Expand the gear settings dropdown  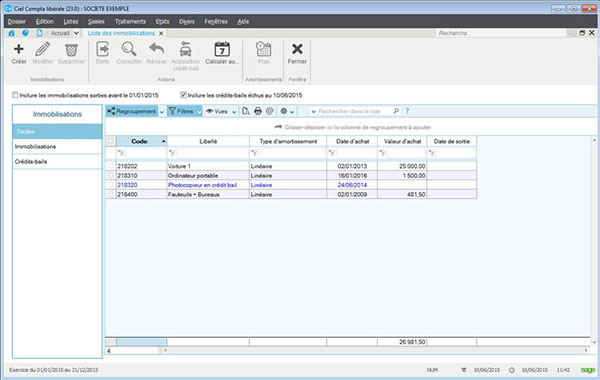click(x=292, y=111)
